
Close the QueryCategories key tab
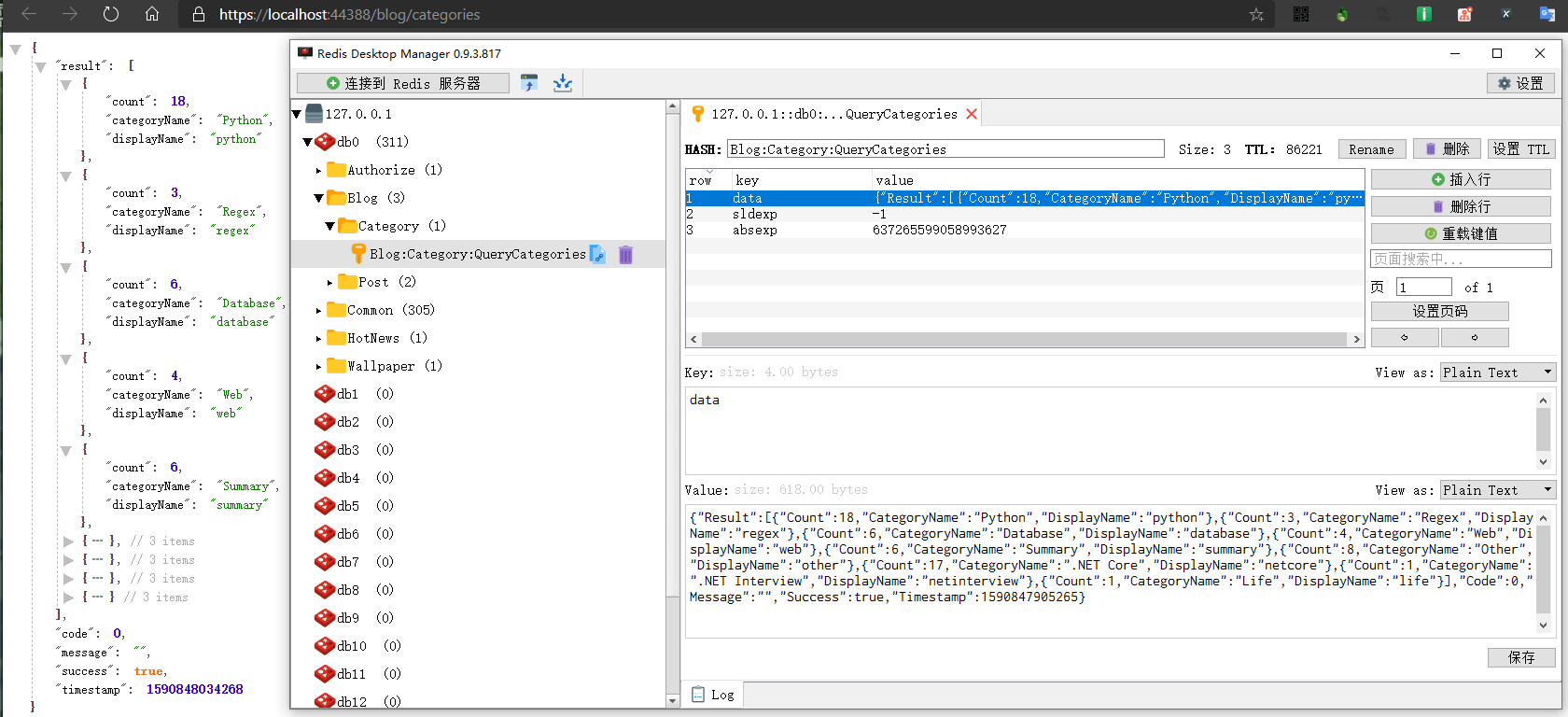point(972,114)
